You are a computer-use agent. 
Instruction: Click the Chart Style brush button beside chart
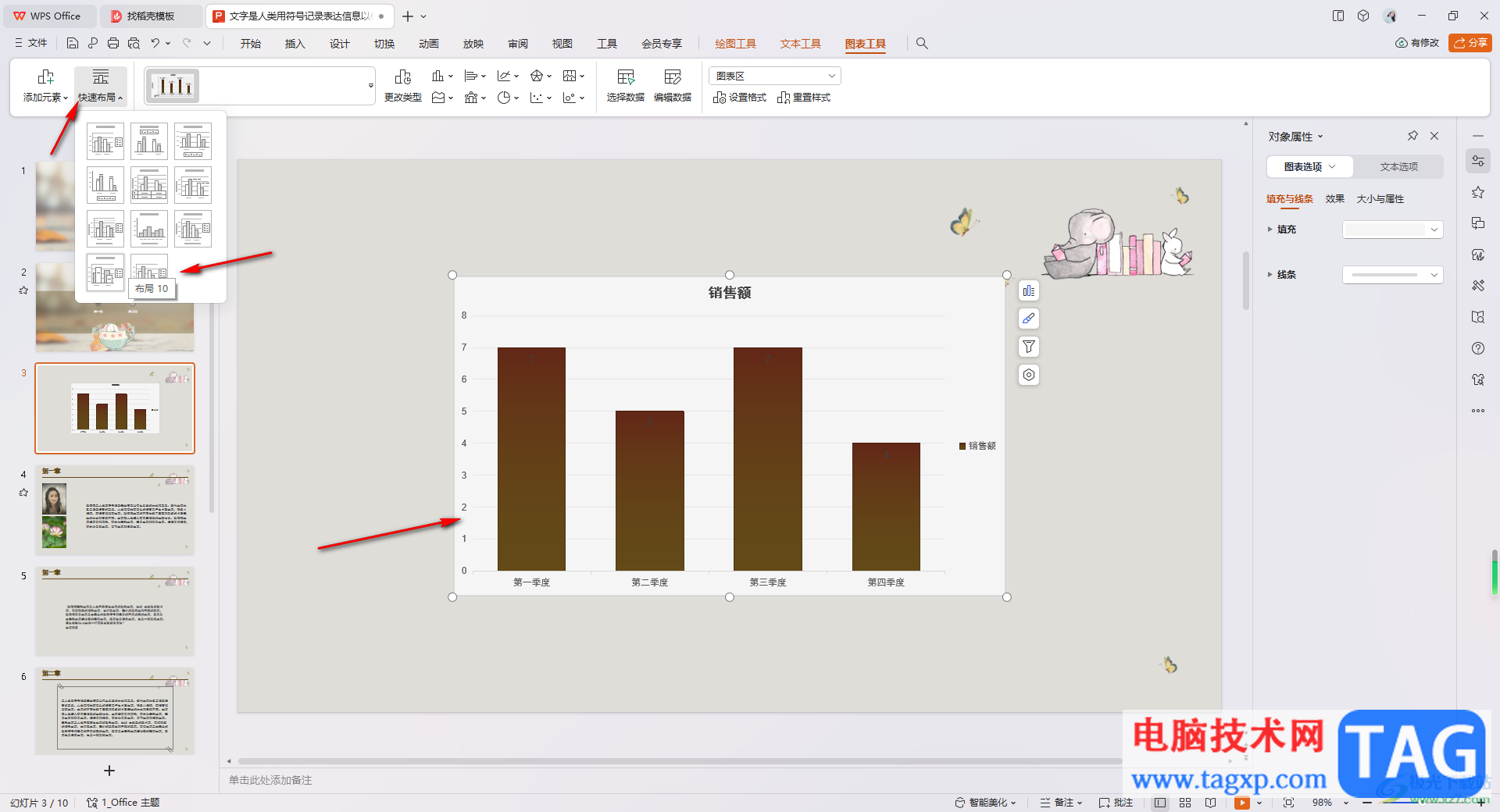[1029, 319]
